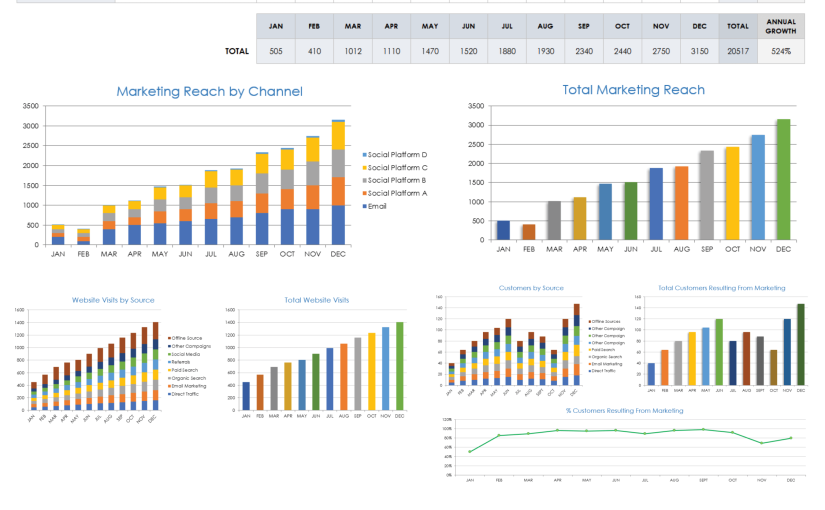Select the NOV column header cell in table
The image size is (825, 510).
661,26
